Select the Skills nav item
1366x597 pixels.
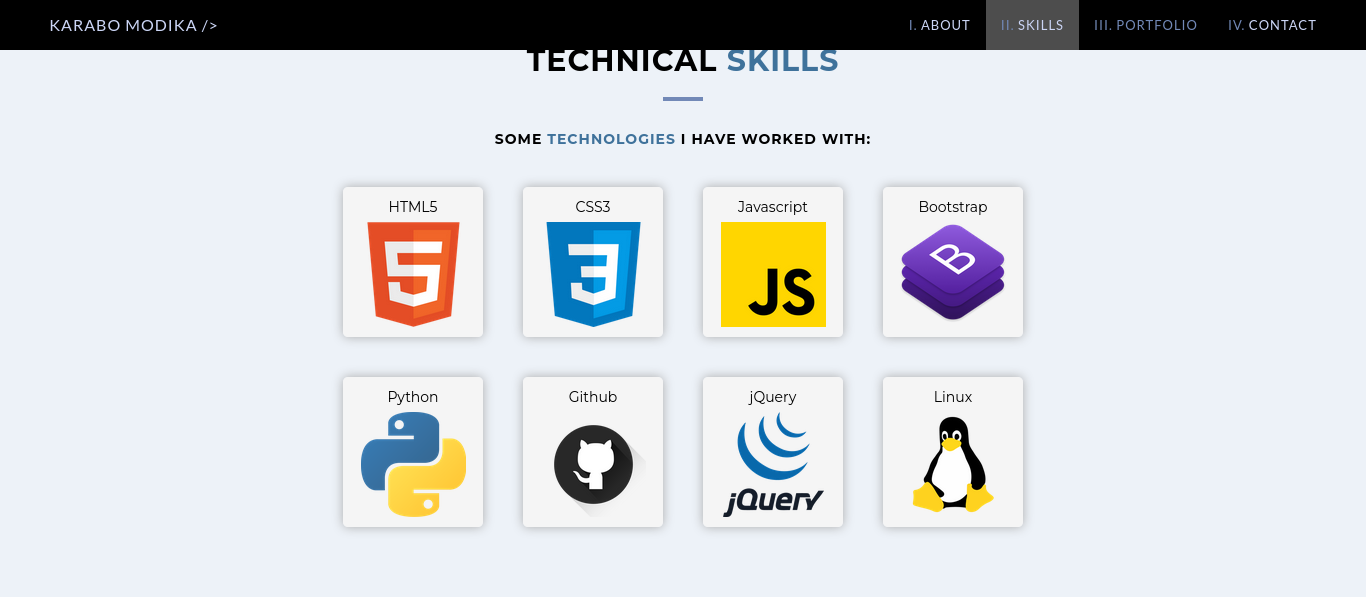pyautogui.click(x=1032, y=25)
